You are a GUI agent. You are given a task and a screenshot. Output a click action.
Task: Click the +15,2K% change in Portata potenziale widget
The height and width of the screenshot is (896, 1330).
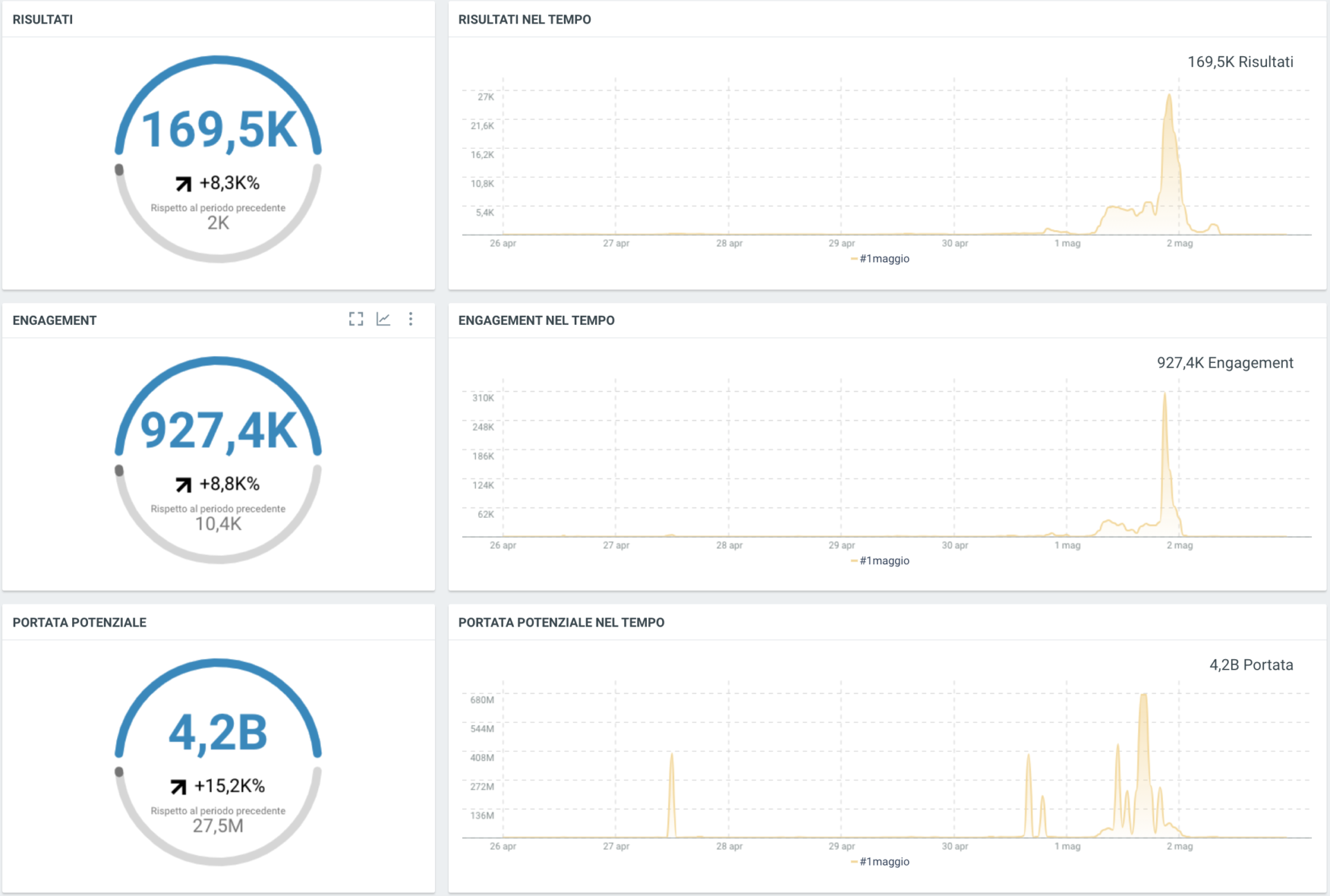pos(229,786)
